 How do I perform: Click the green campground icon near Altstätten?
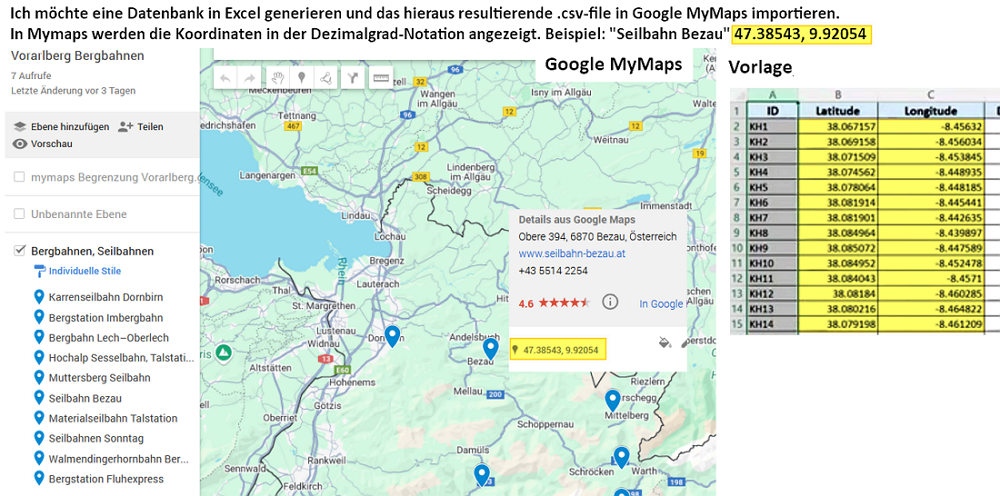tap(223, 353)
